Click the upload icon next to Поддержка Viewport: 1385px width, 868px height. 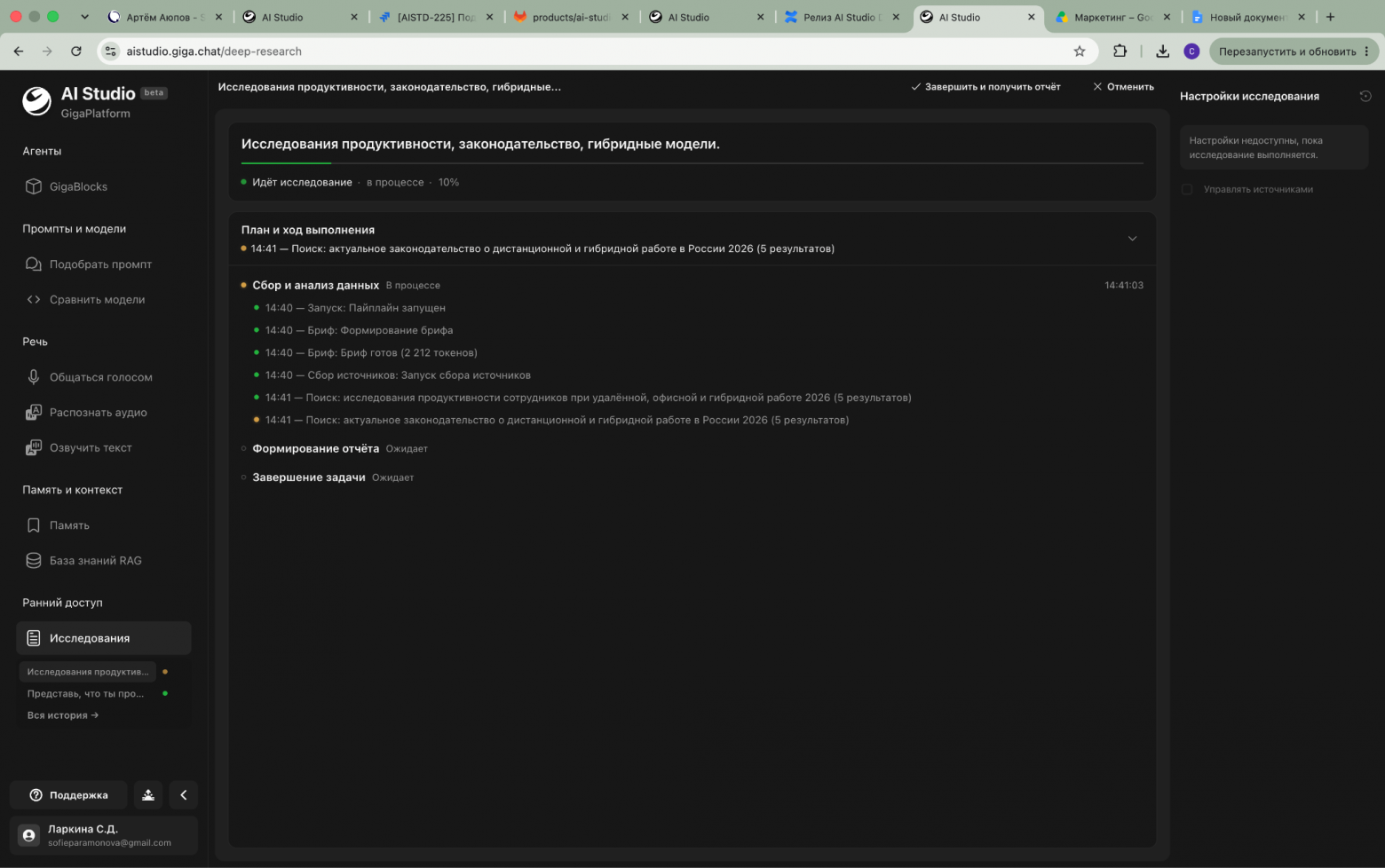click(x=148, y=795)
